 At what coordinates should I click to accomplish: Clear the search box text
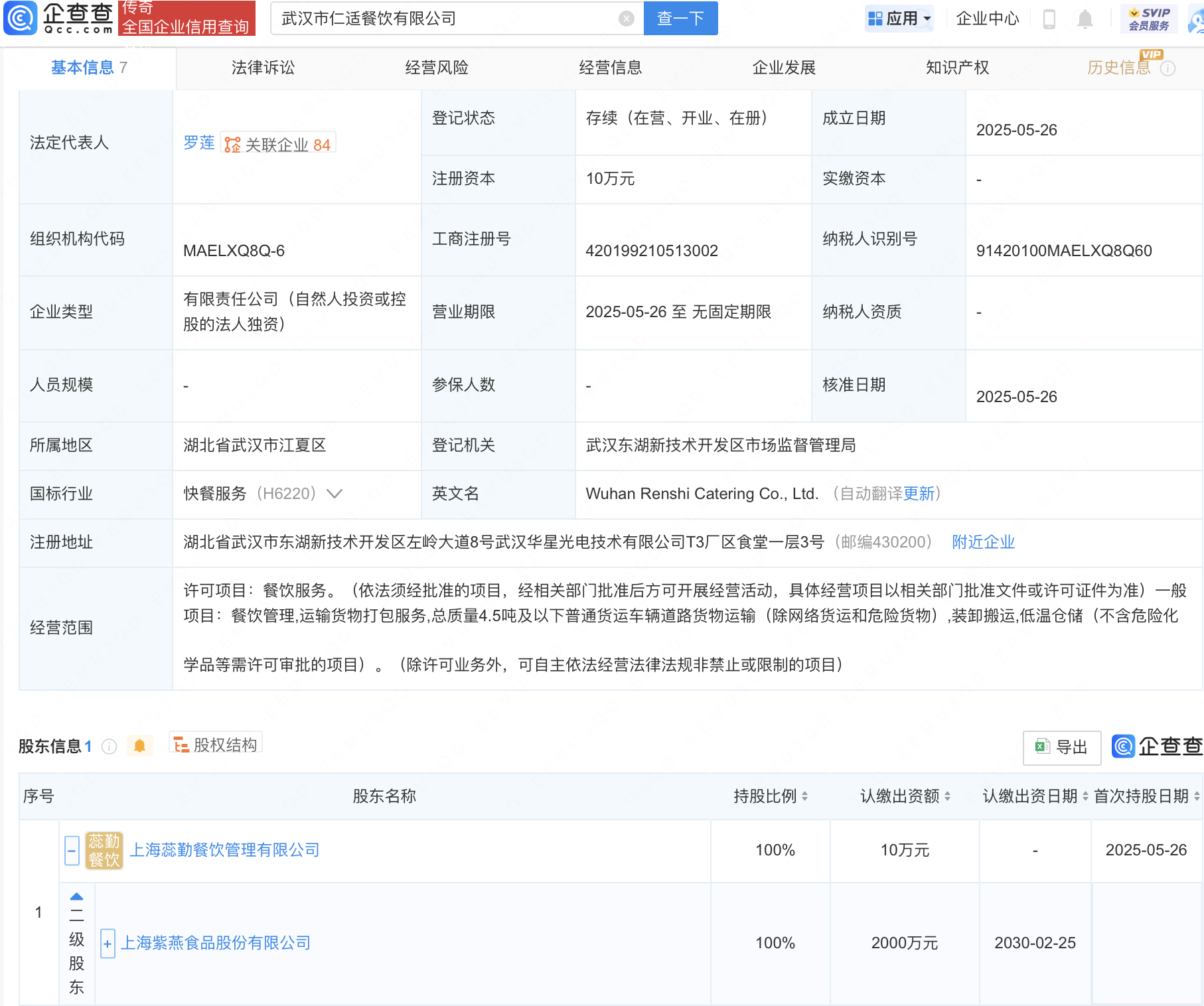pos(626,19)
